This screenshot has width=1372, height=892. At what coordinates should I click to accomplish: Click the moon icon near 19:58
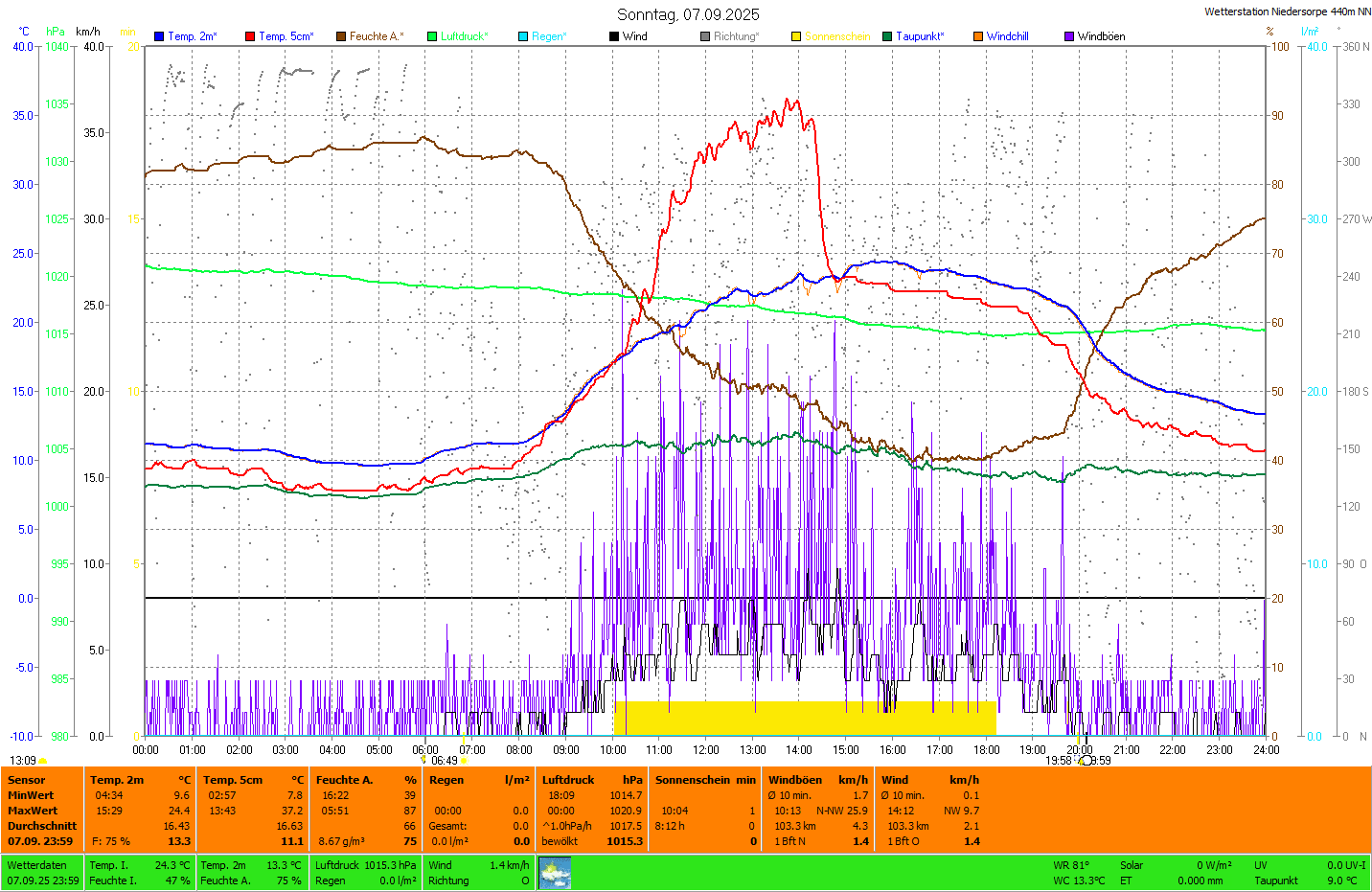click(x=1085, y=761)
